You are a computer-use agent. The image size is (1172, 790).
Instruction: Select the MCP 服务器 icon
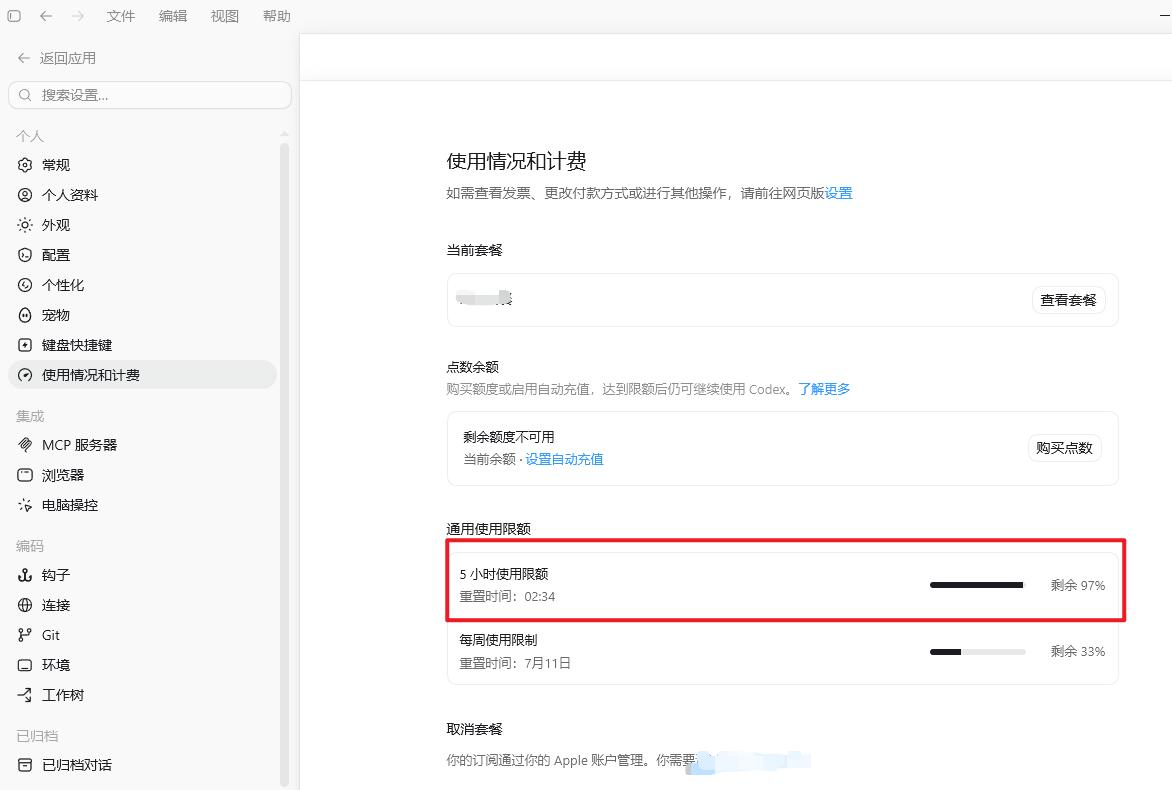25,445
